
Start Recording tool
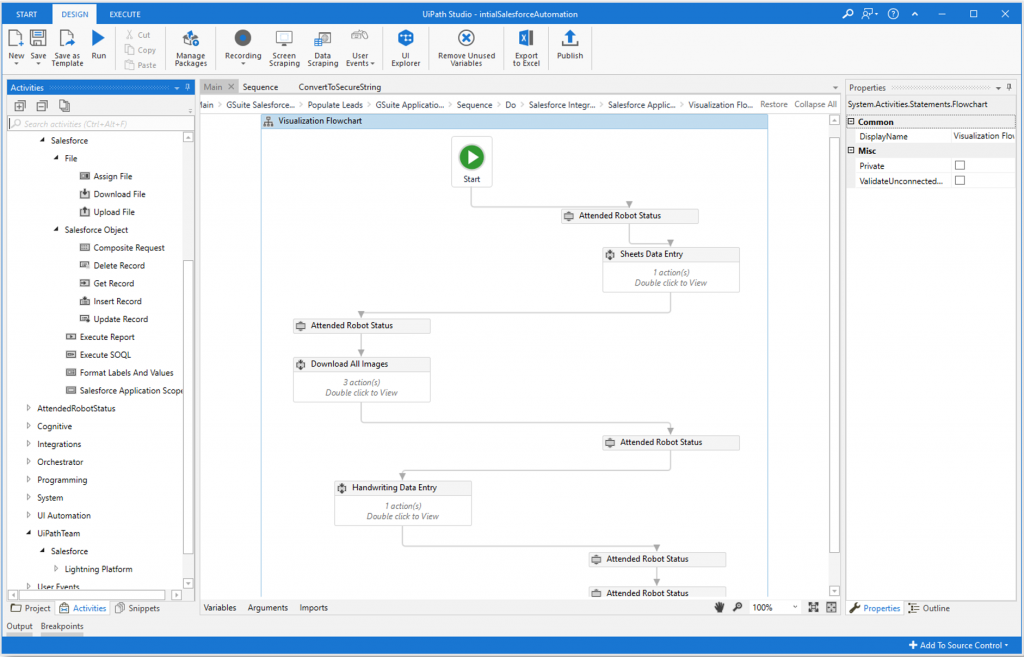(x=243, y=47)
